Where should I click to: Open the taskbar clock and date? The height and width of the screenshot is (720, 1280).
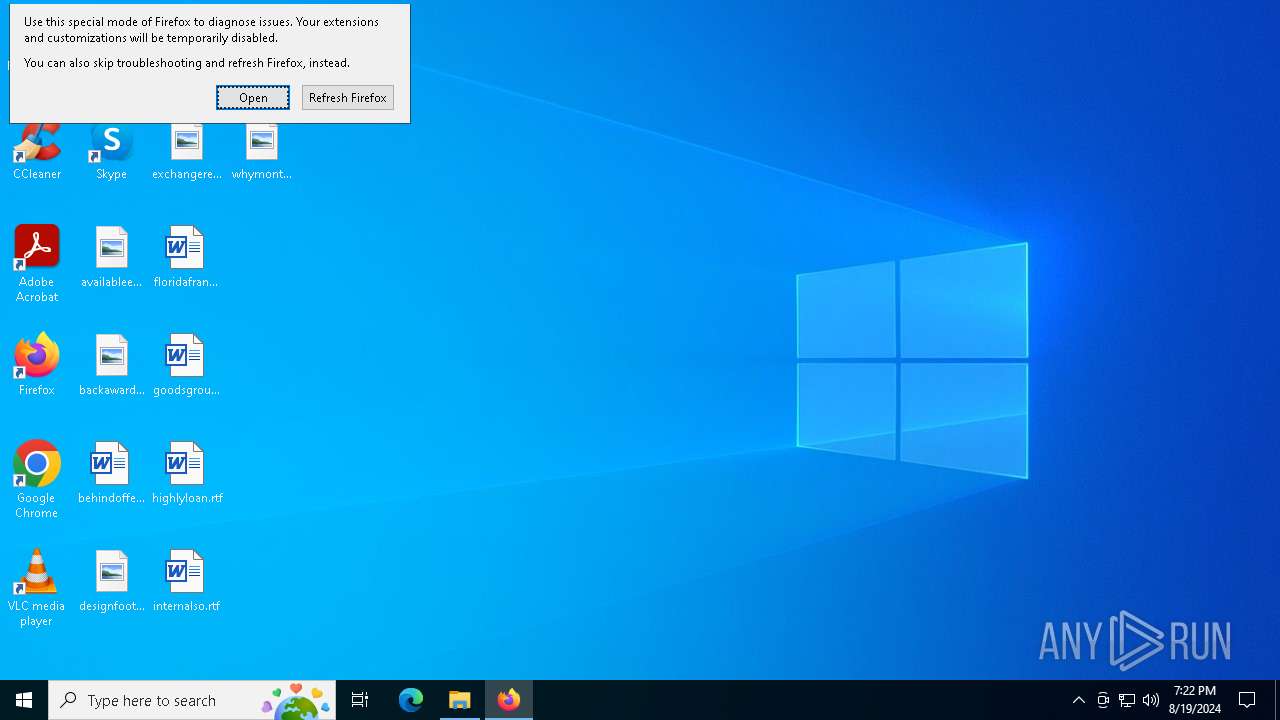coord(1195,700)
